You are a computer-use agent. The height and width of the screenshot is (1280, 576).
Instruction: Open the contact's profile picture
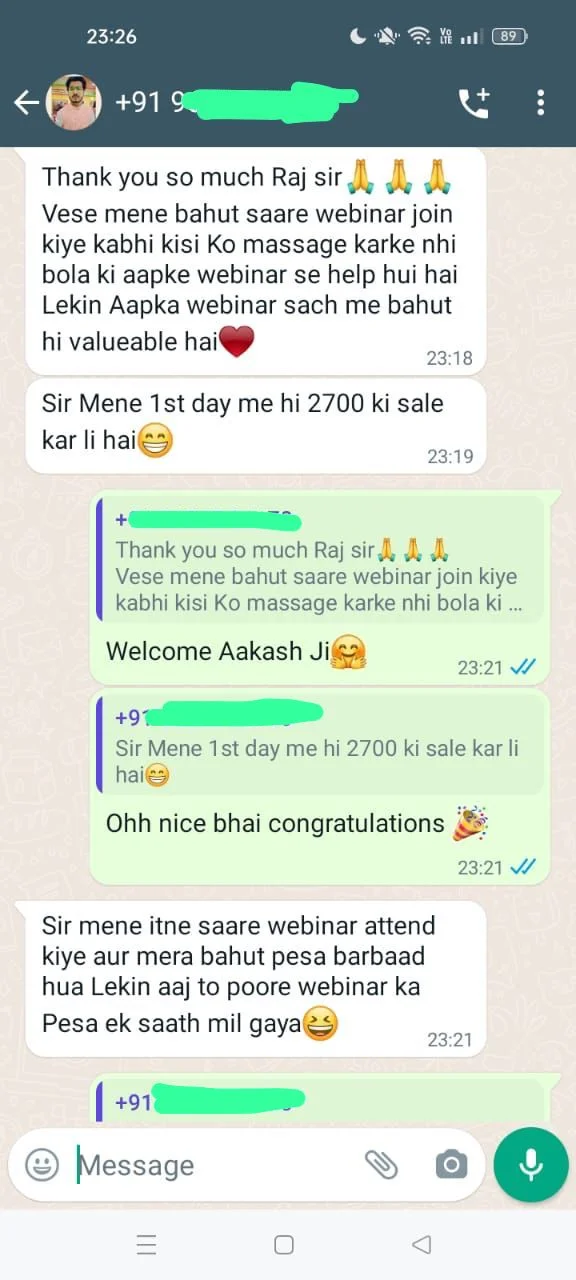tap(75, 102)
